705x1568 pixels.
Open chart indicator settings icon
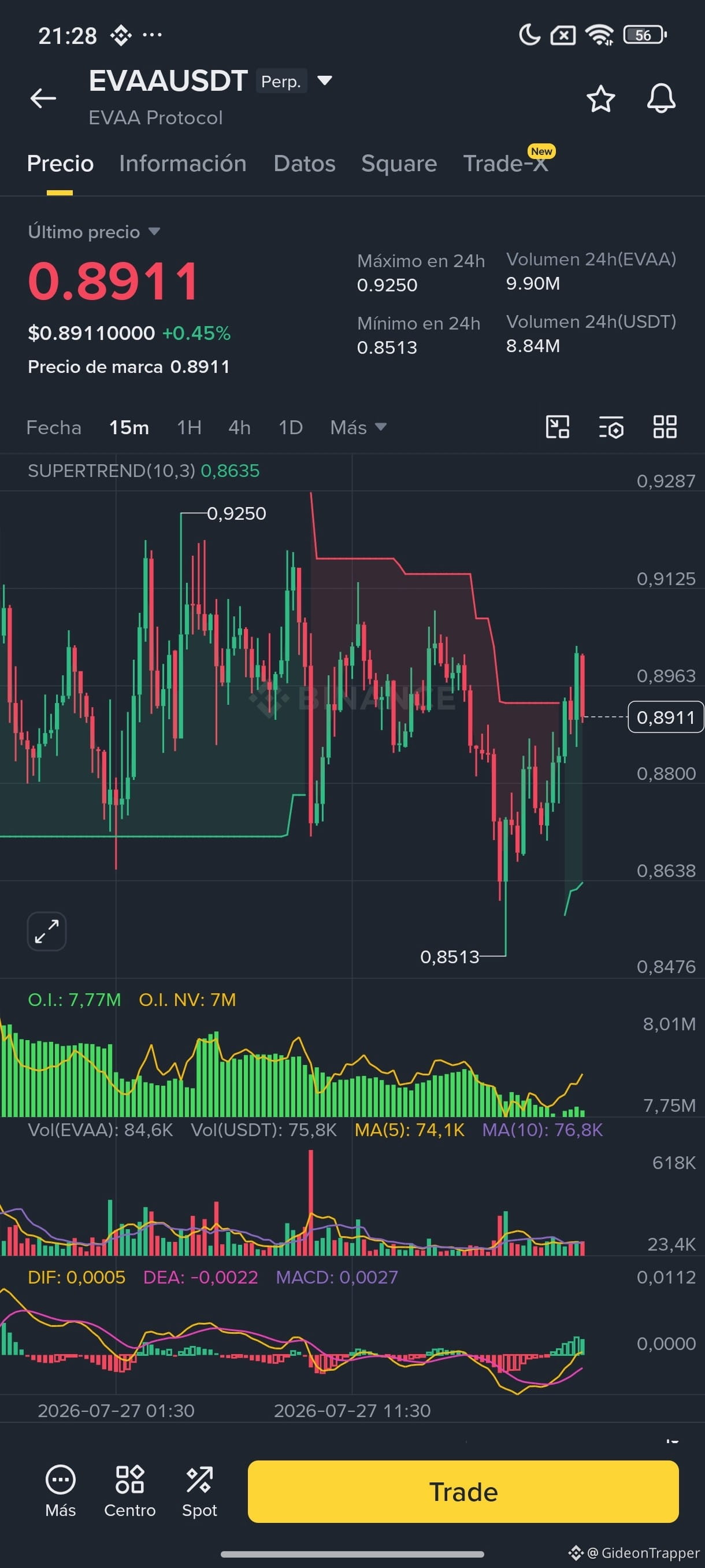coord(611,427)
